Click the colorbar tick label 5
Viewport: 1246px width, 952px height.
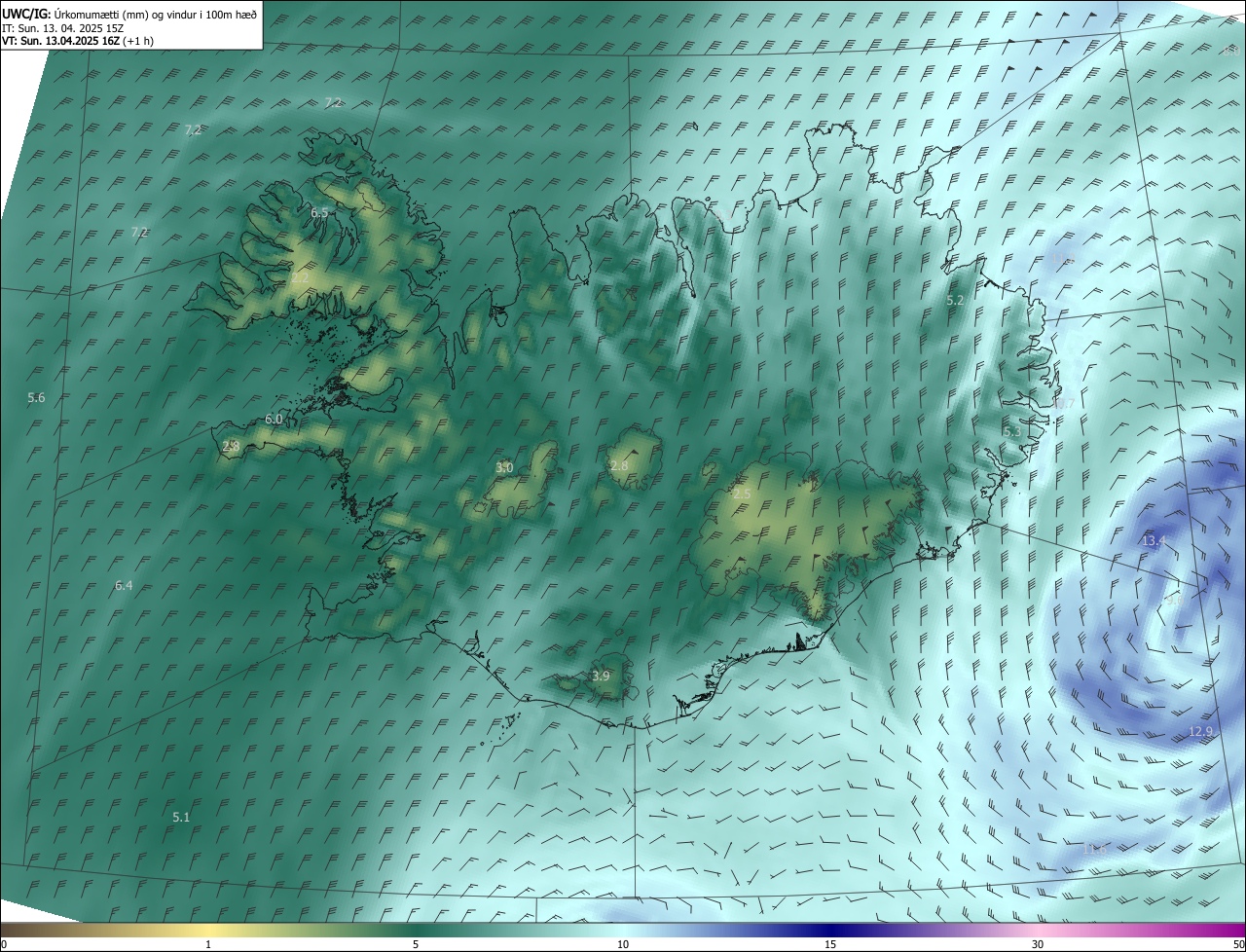(x=416, y=944)
